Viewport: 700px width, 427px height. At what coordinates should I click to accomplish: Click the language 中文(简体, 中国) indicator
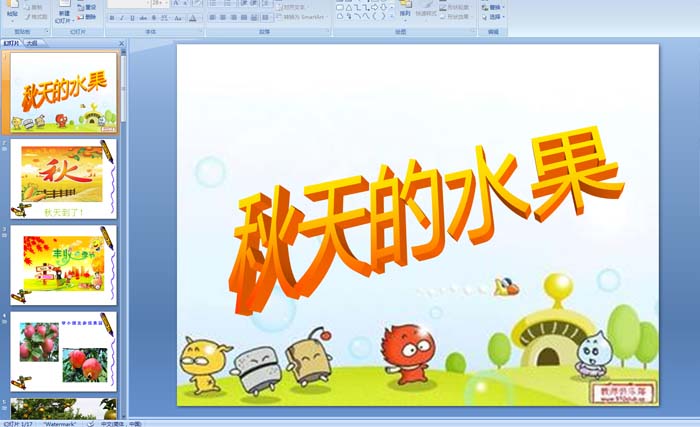click(x=121, y=423)
